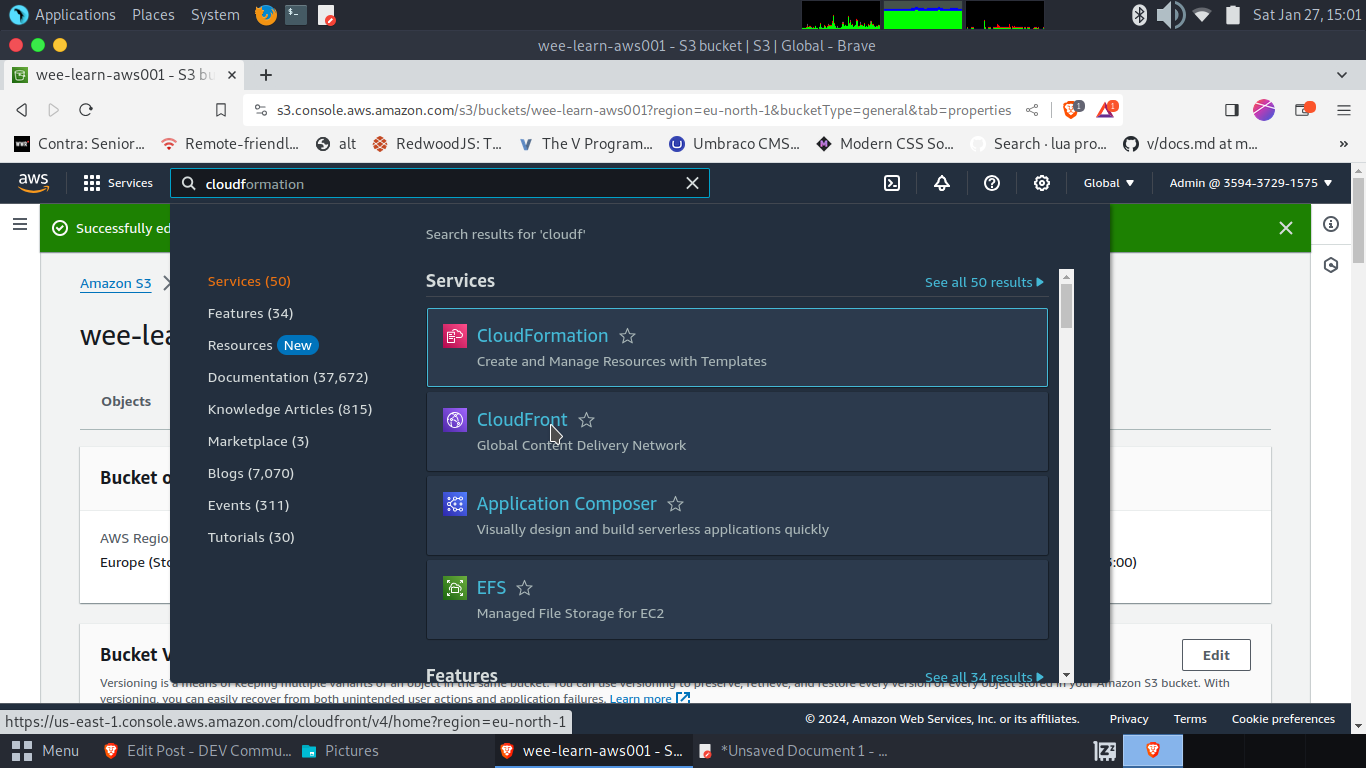
Task: Open the CloudFront service link
Action: coord(522,420)
